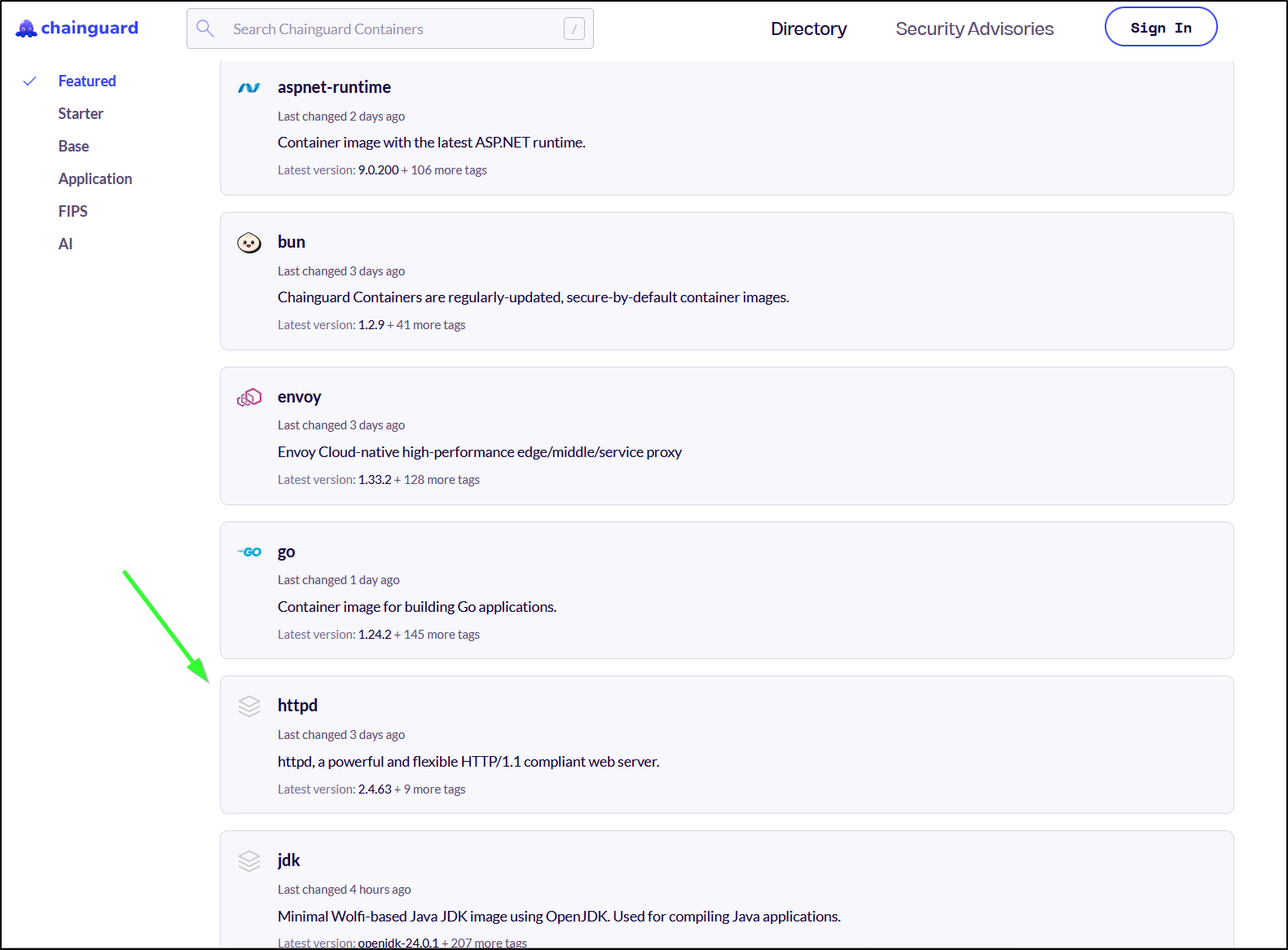Image resolution: width=1288 pixels, height=950 pixels.
Task: Click 'Last changed 1 day ago' on go
Action: click(x=339, y=580)
